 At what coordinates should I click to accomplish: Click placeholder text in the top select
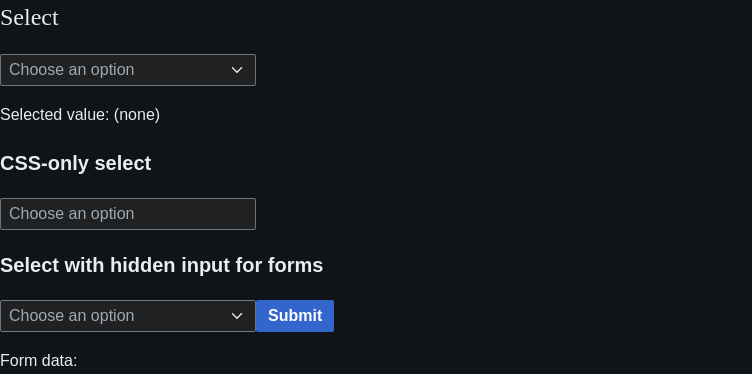point(71,70)
